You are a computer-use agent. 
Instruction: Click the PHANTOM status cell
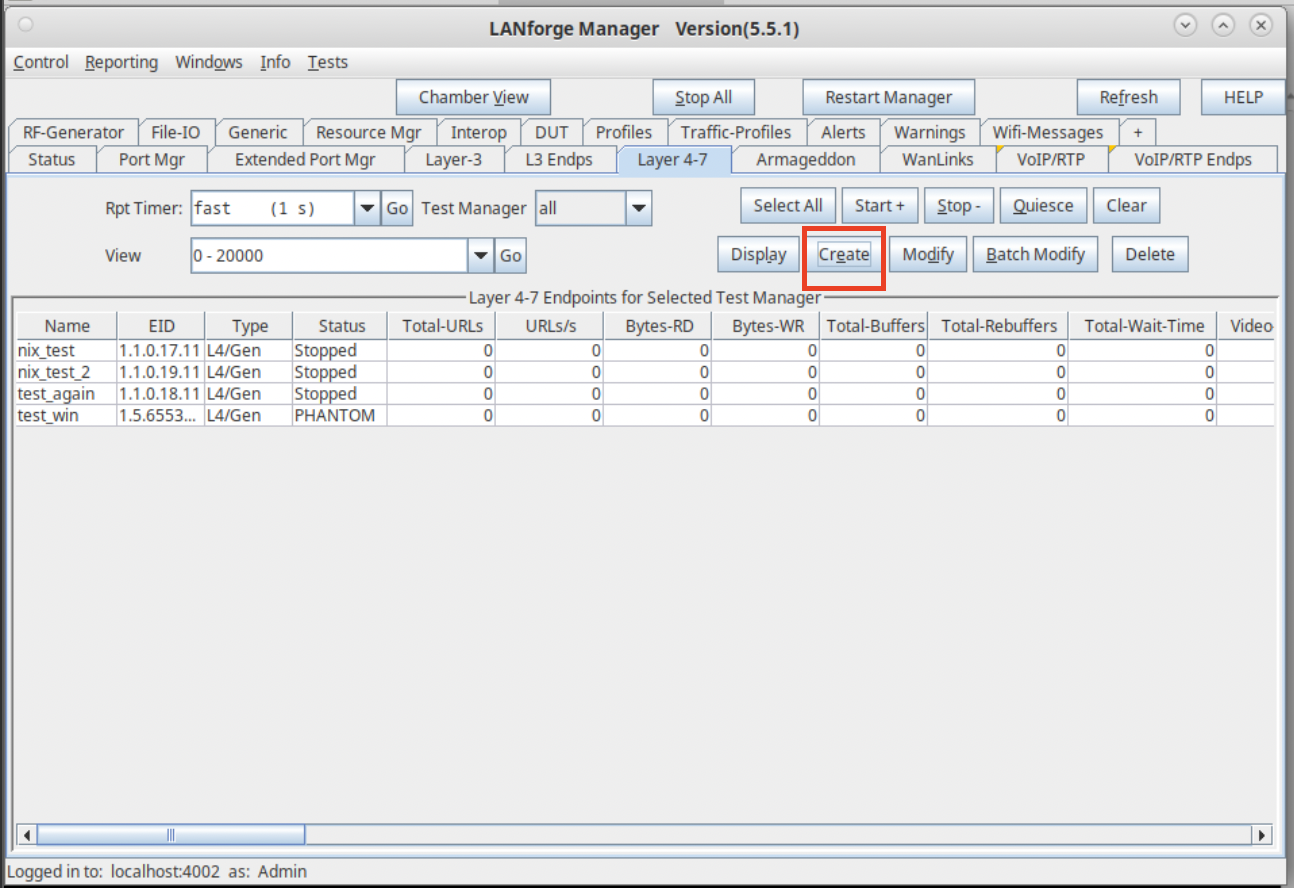340,416
